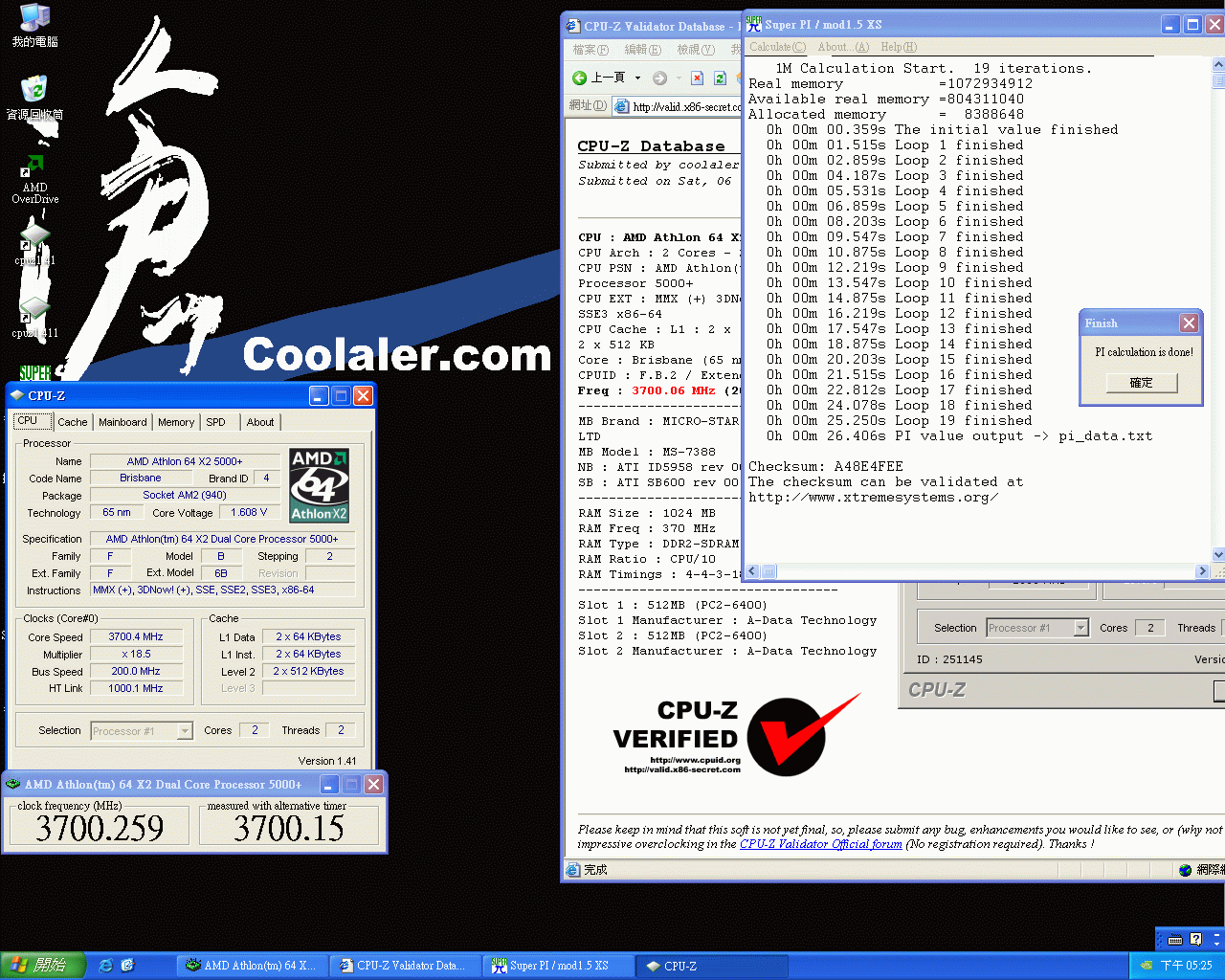Click the Checksum: A48E4FEE line in Super PI
1225x980 pixels.
coord(826,467)
